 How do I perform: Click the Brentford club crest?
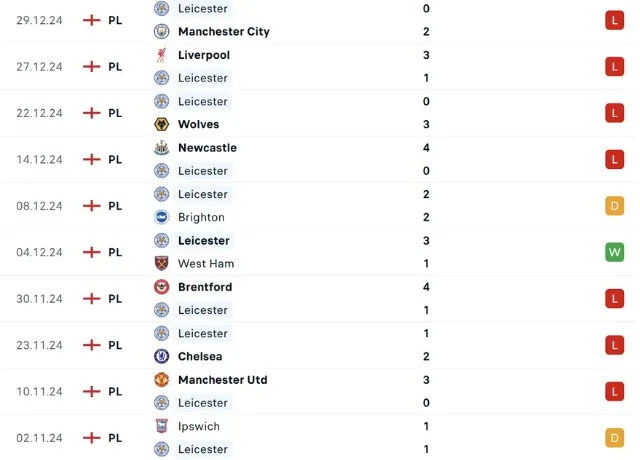tap(161, 287)
